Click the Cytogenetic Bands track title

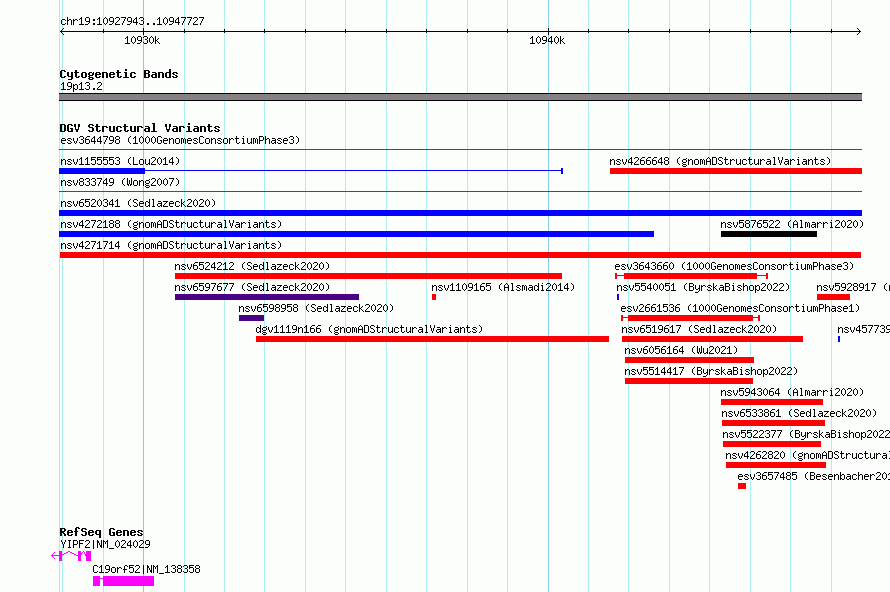tap(119, 74)
